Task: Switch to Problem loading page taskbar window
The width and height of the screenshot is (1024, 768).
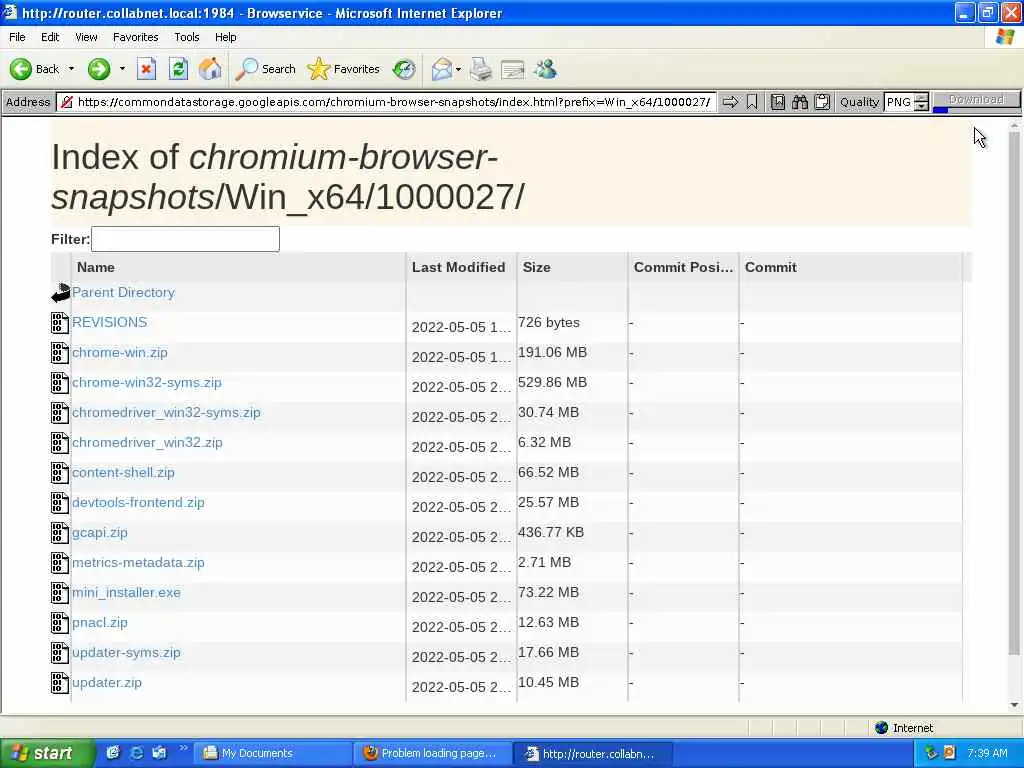Action: (433, 753)
